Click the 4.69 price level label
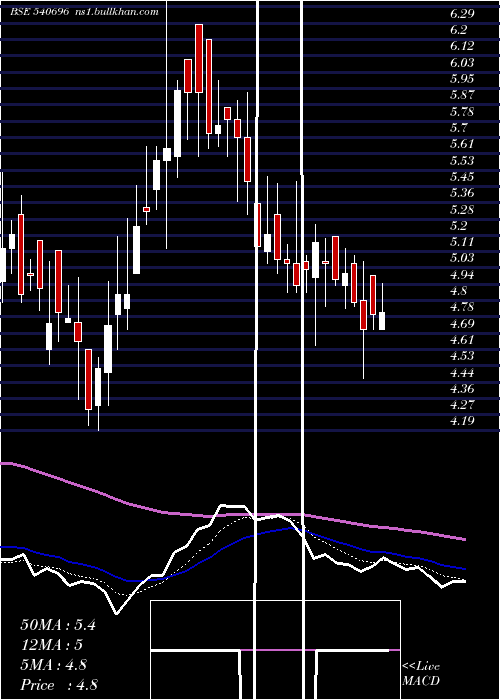The image size is (500, 700). point(462,324)
